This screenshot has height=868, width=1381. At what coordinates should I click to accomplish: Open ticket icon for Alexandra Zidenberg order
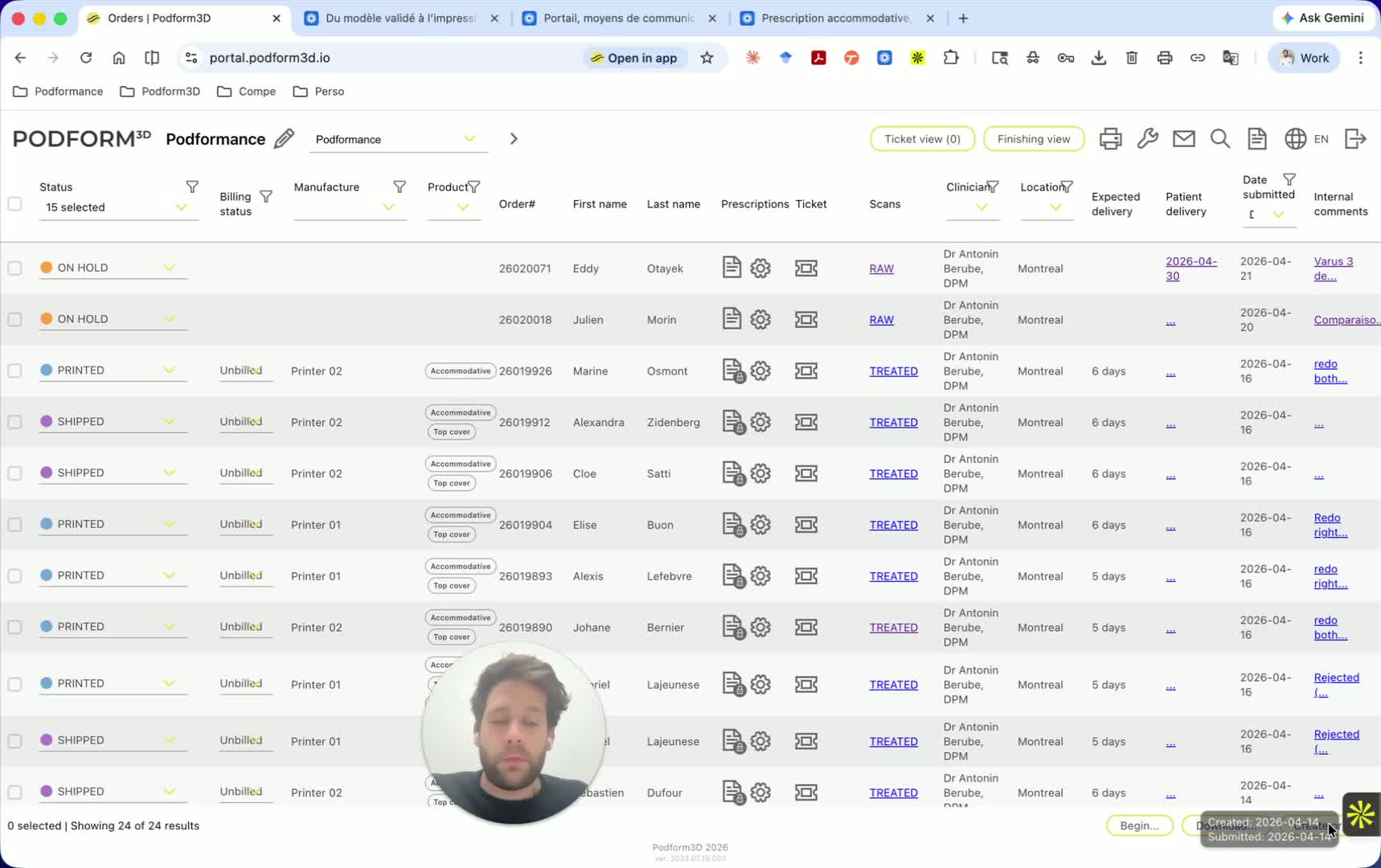806,422
